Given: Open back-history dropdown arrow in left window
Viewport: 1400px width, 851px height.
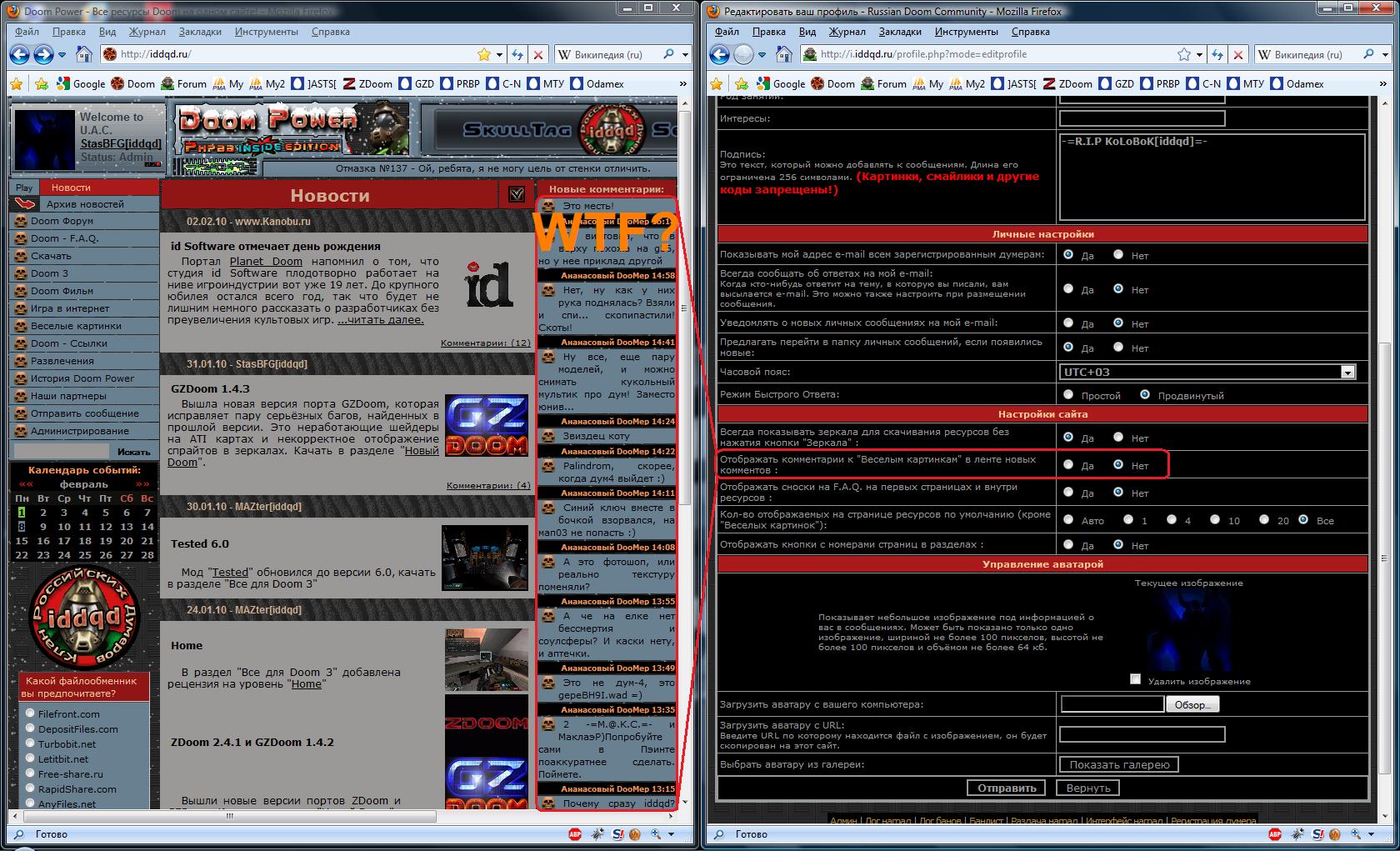Looking at the screenshot, I should click(x=62, y=55).
